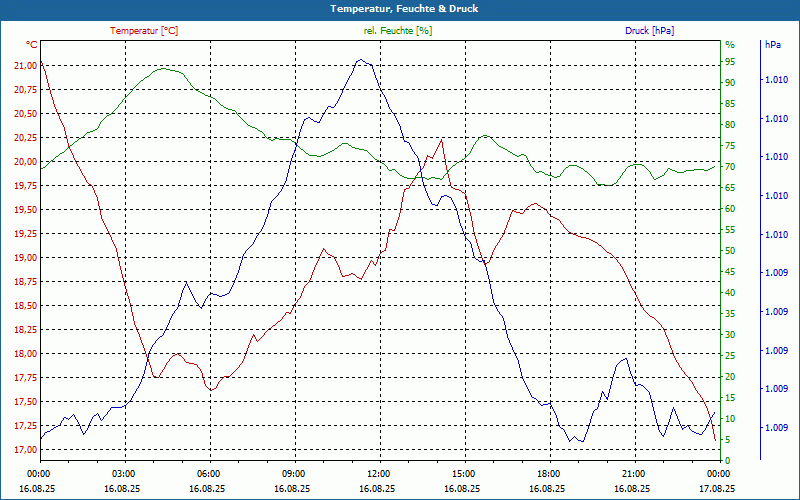Click the '21,00' temperature axis value
The image size is (800, 500).
pos(26,65)
